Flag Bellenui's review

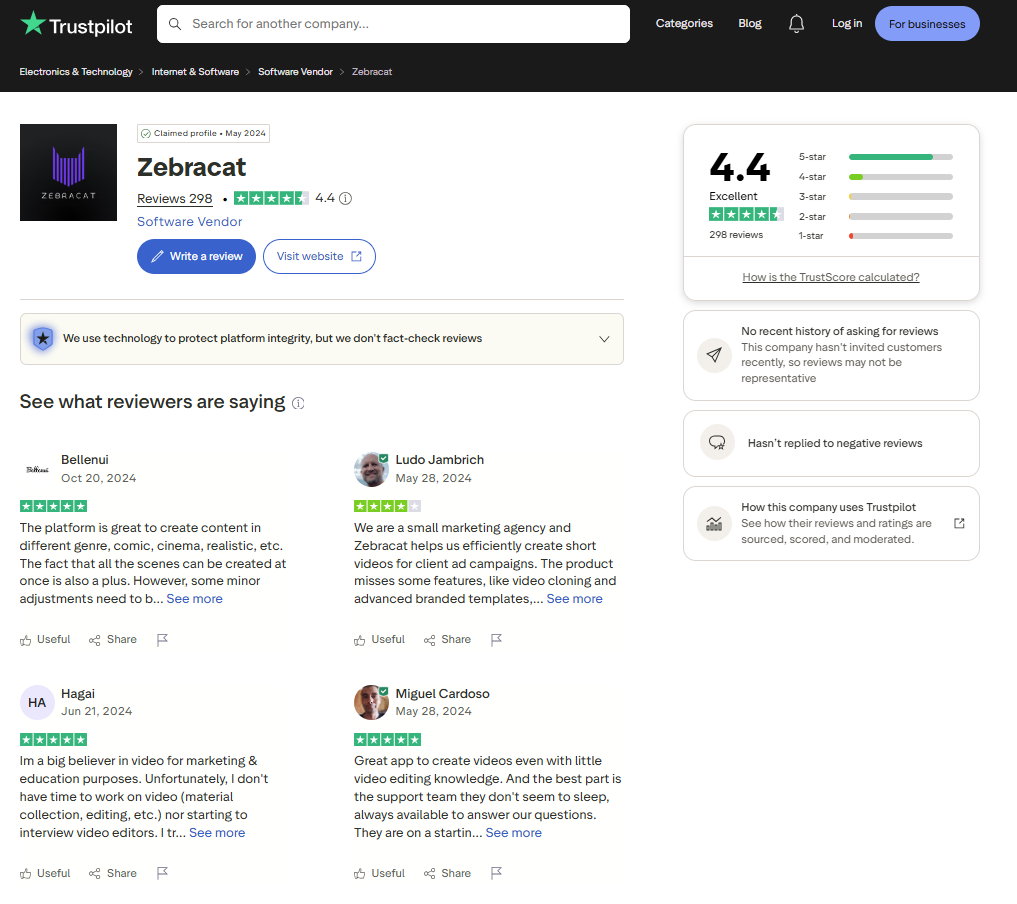[x=162, y=639]
